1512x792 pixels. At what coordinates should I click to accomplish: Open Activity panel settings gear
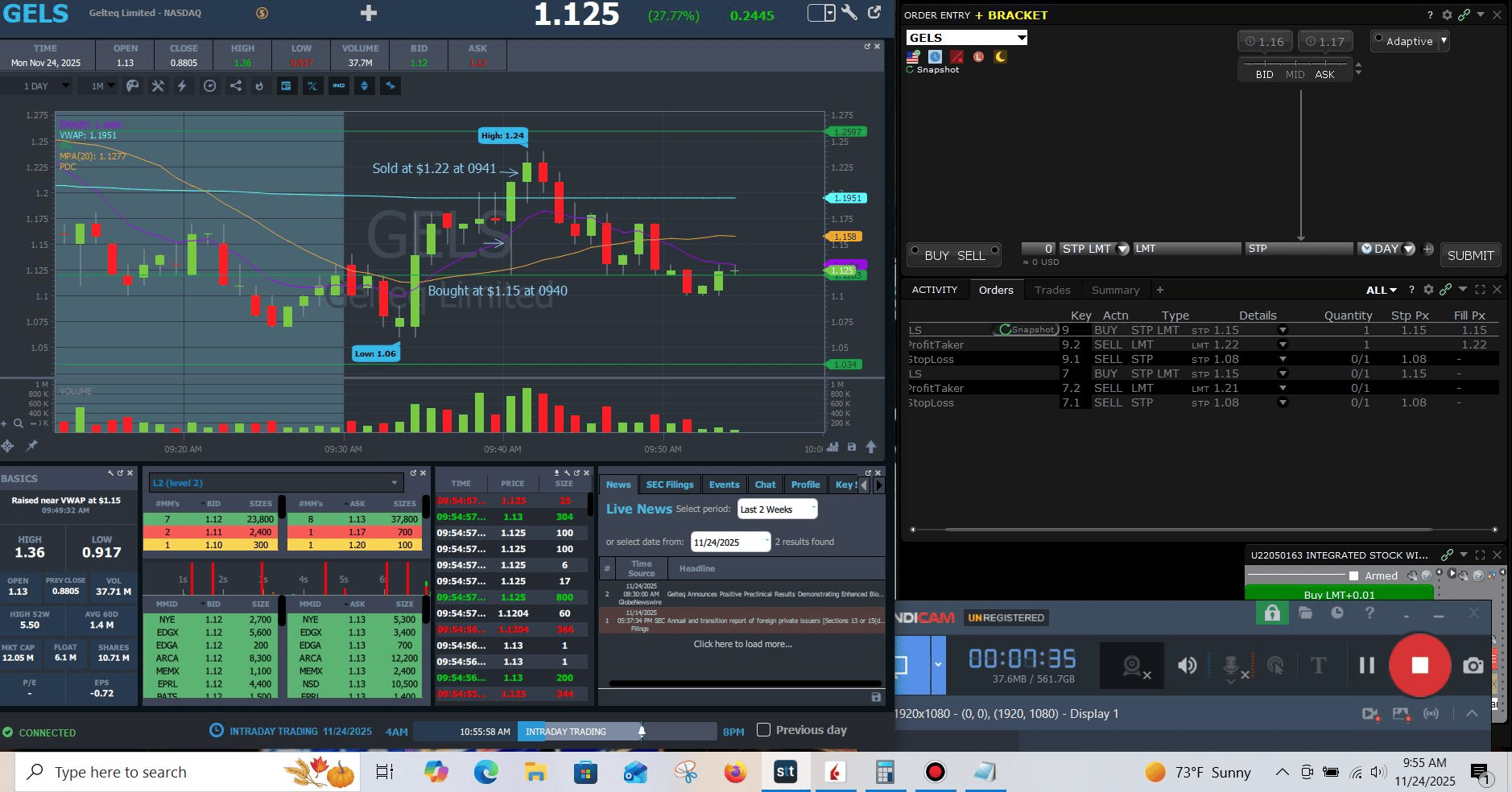click(1428, 290)
